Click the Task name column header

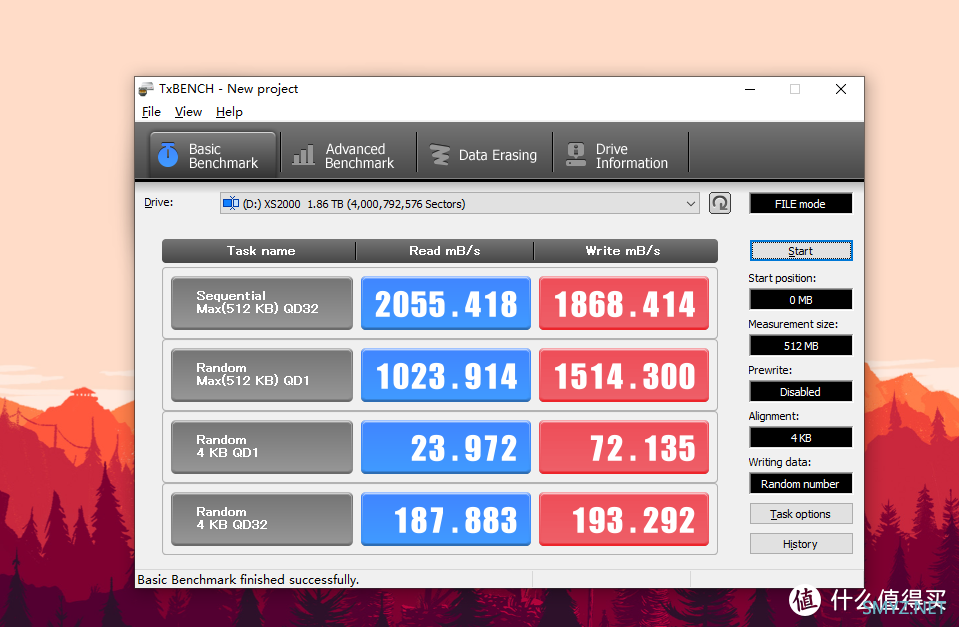point(259,251)
